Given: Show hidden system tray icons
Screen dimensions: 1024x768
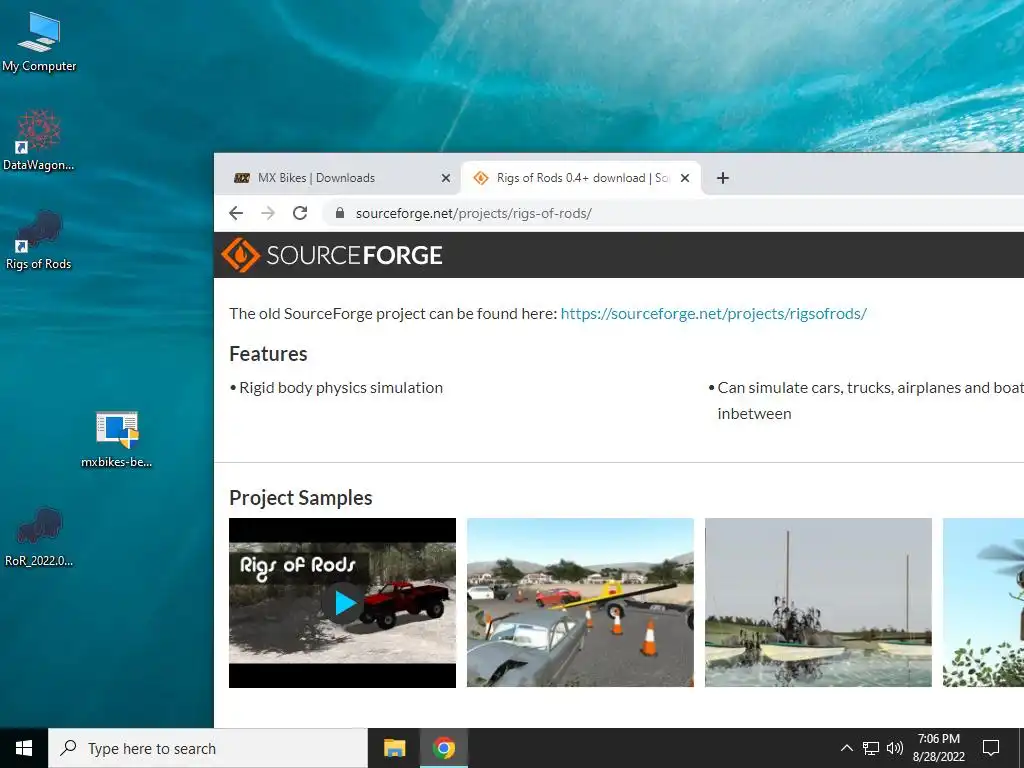Looking at the screenshot, I should pyautogui.click(x=846, y=748).
